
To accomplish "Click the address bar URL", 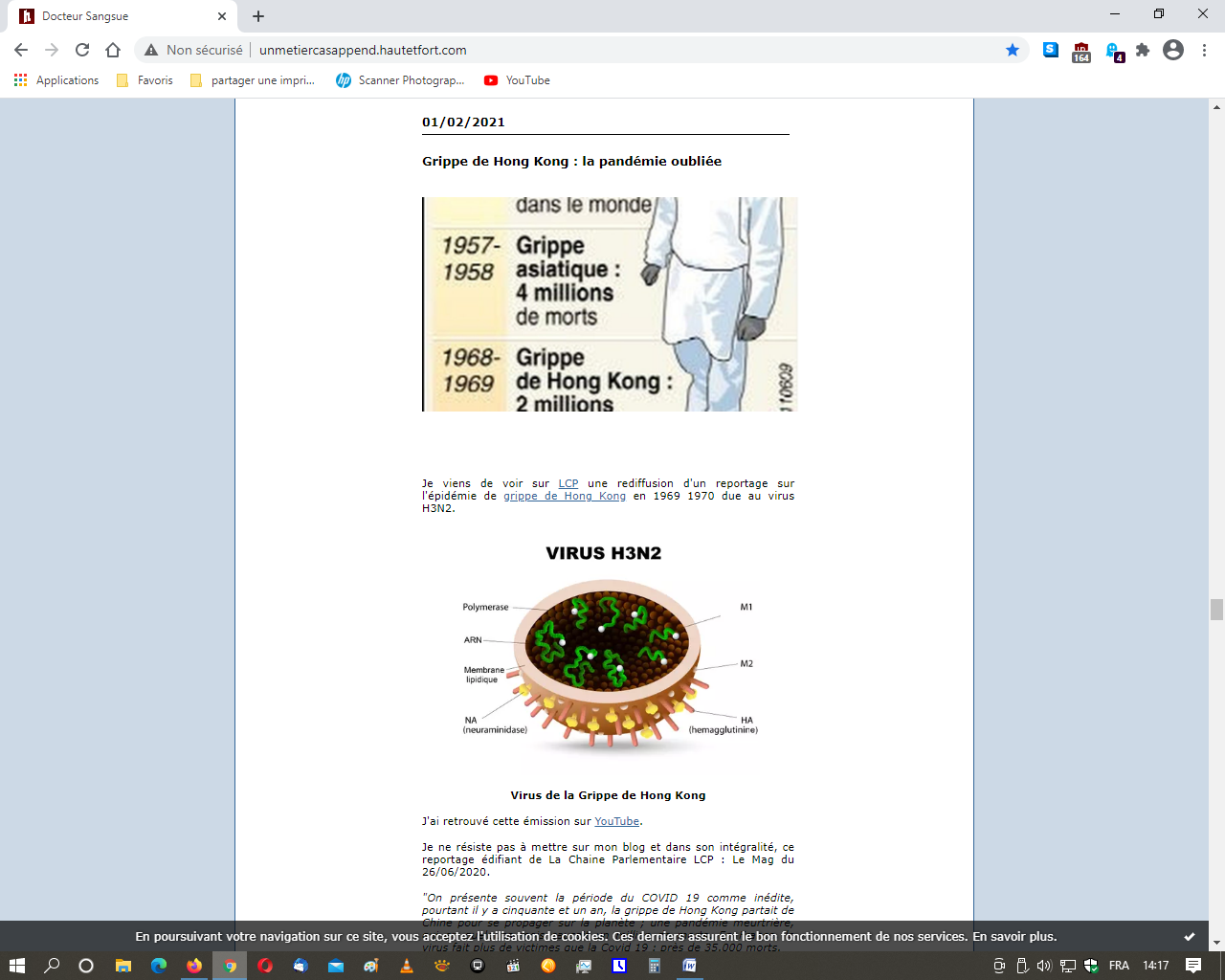I will 363,50.
